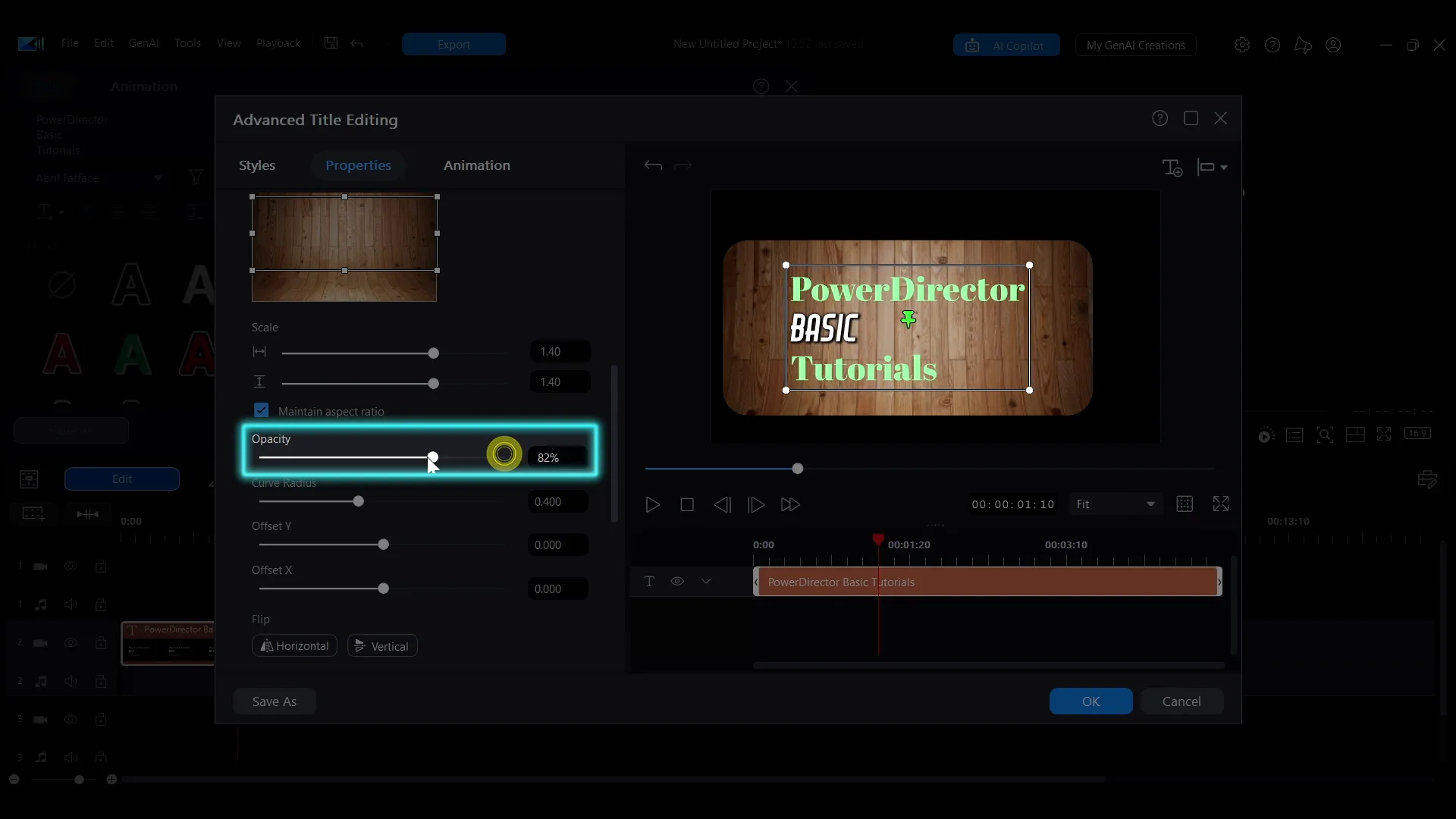Play the title preview
Viewport: 1456px width, 819px height.
[x=652, y=504]
